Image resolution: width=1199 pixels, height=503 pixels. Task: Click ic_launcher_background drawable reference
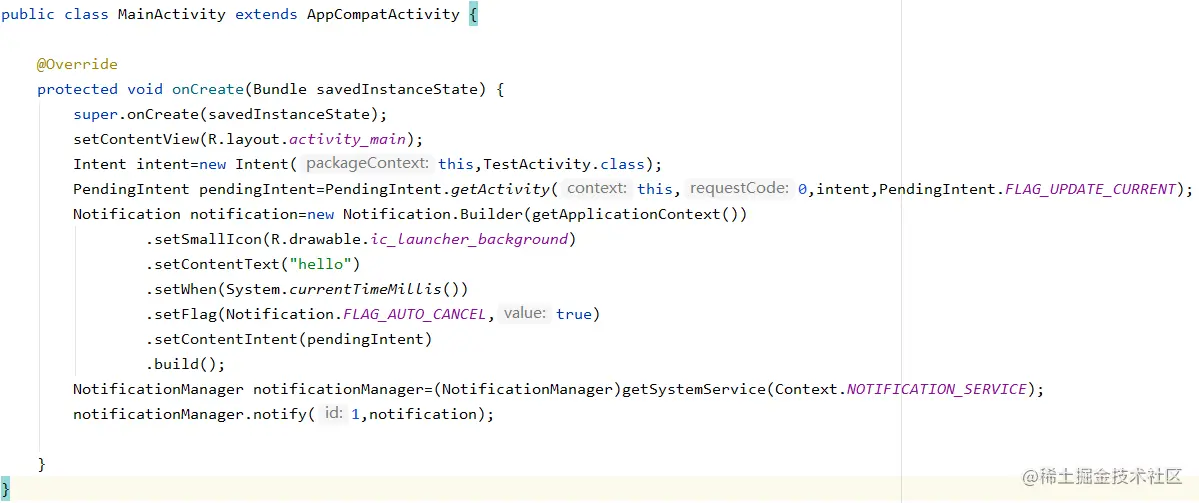469,239
